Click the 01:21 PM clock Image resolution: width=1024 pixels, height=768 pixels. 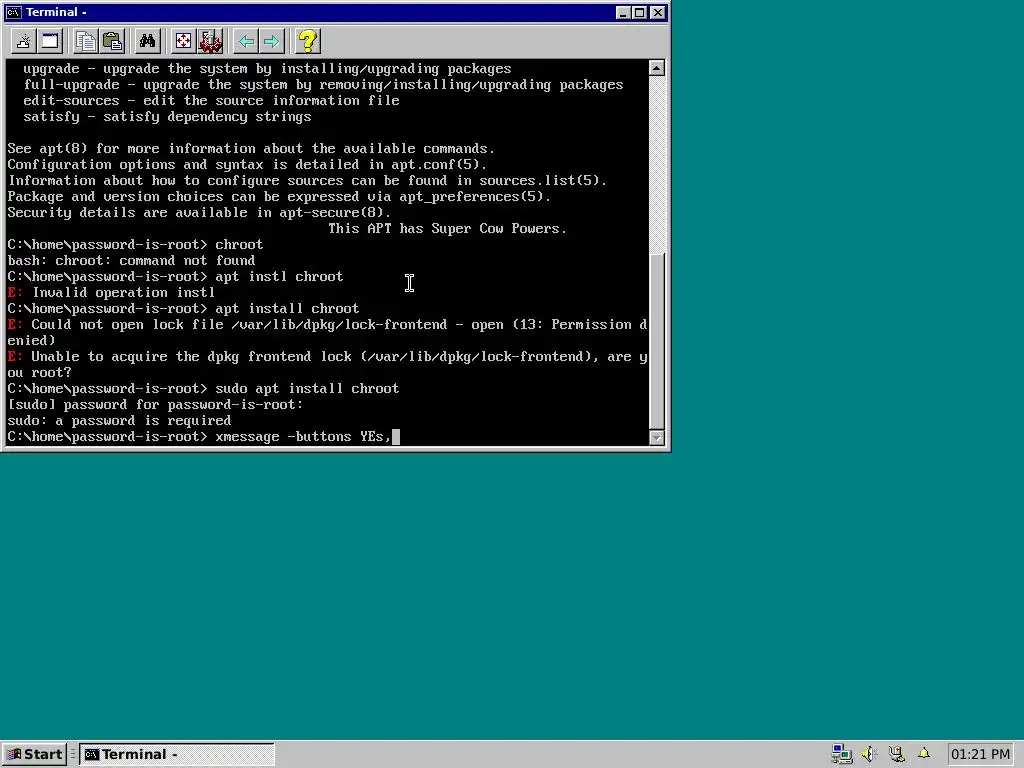click(980, 754)
